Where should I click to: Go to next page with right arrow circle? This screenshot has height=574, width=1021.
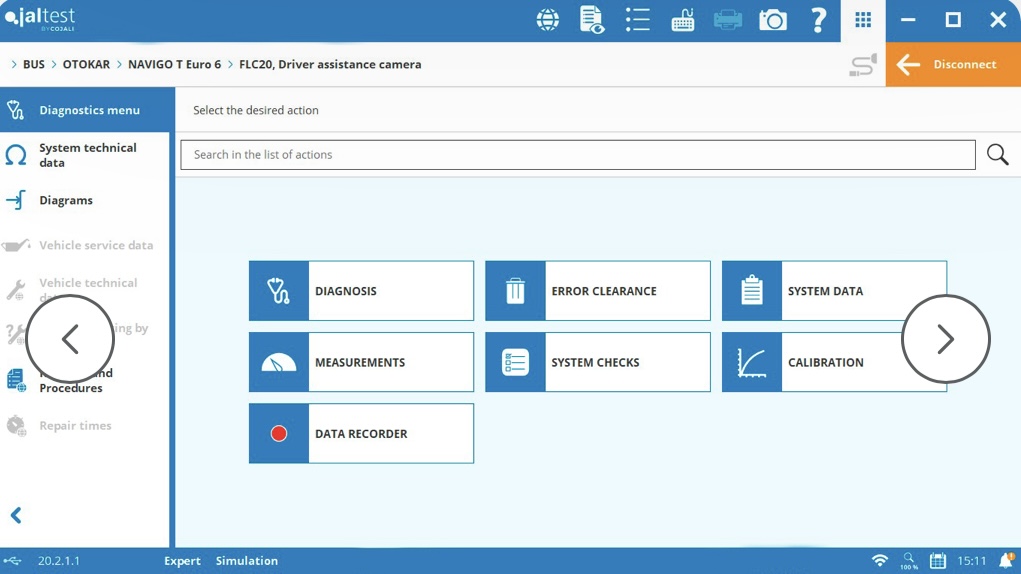tap(945, 339)
